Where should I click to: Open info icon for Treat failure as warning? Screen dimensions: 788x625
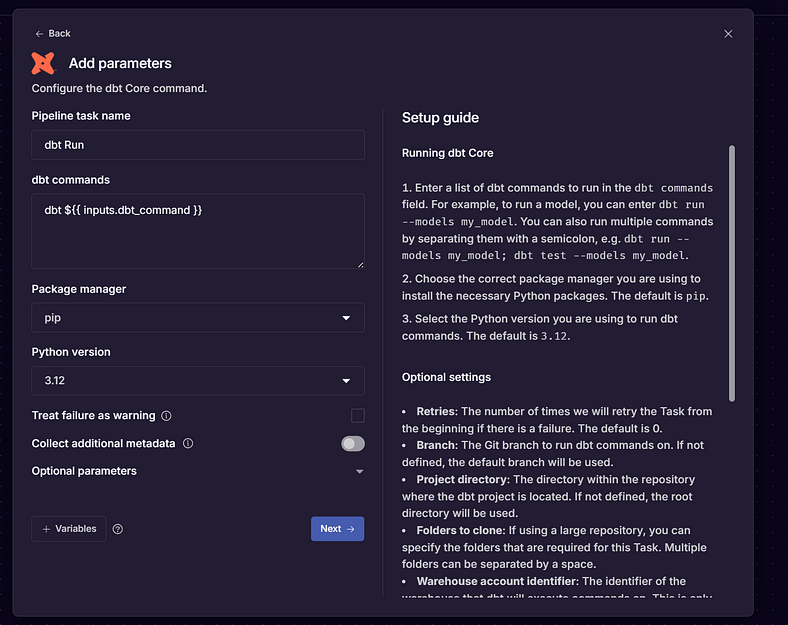(166, 415)
